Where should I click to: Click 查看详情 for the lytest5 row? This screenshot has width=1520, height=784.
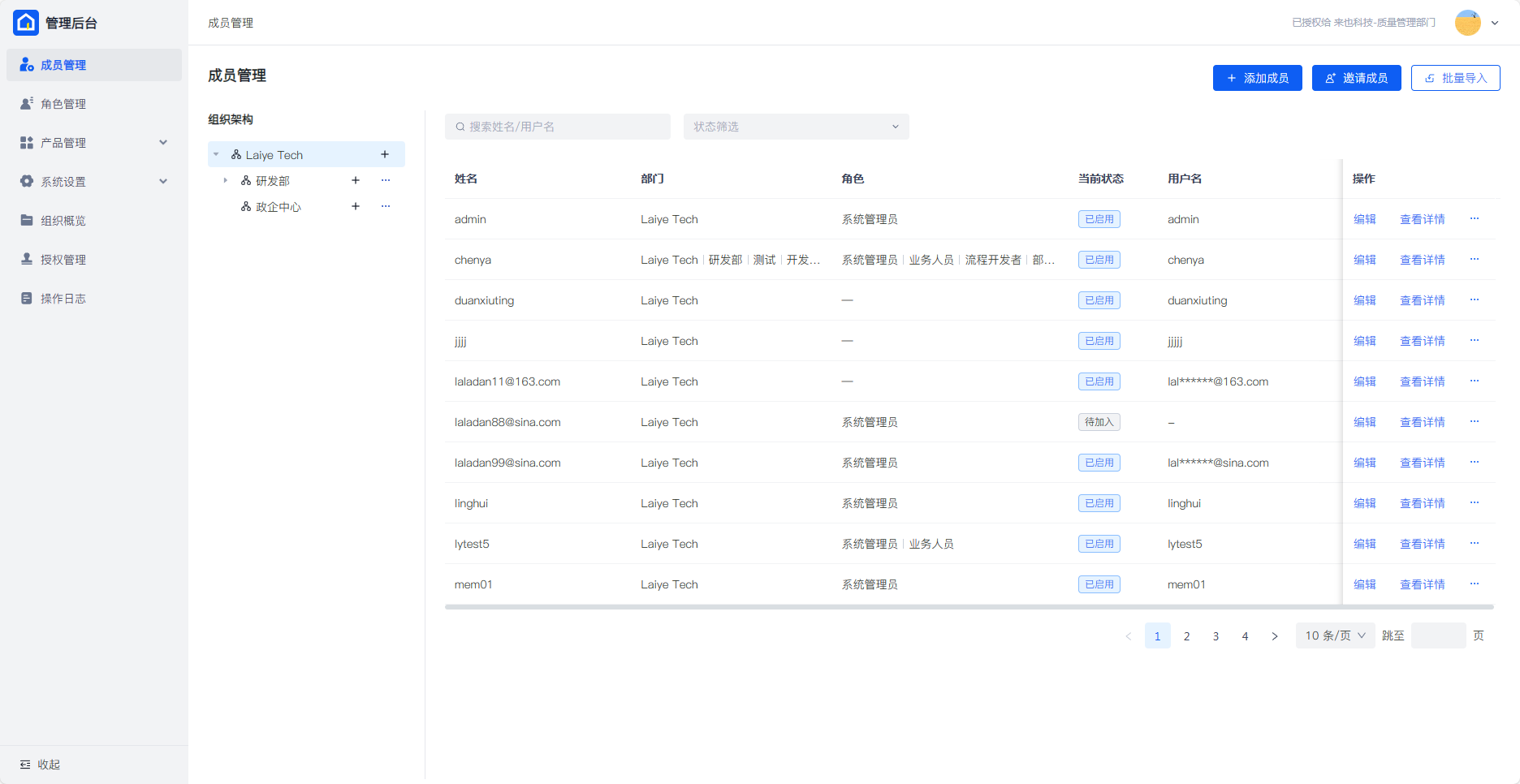[1423, 544]
